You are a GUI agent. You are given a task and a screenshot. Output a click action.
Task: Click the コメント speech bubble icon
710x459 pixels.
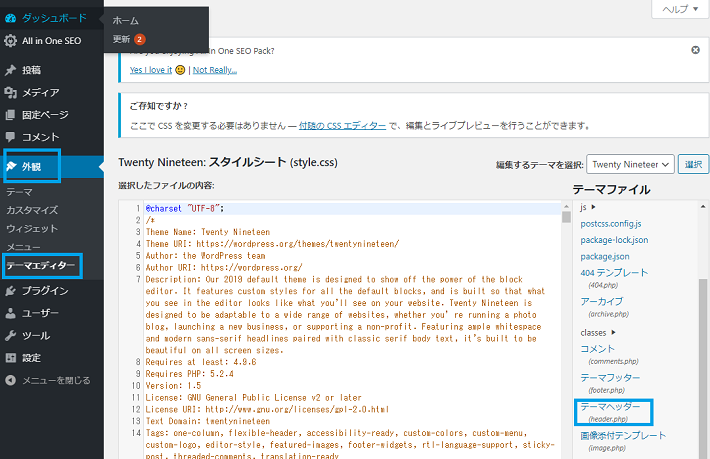10,137
